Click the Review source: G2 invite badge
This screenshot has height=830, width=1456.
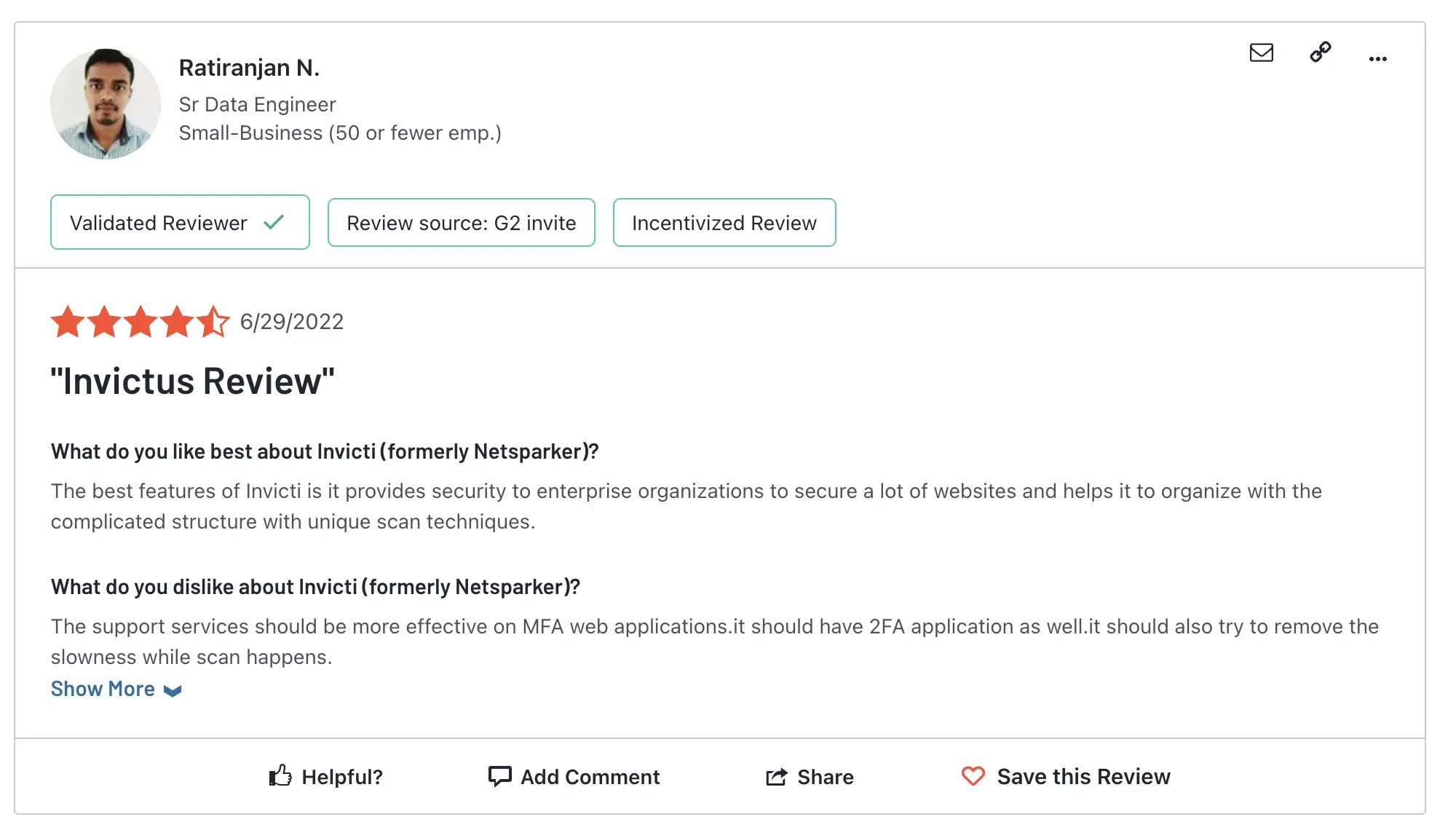[462, 223]
